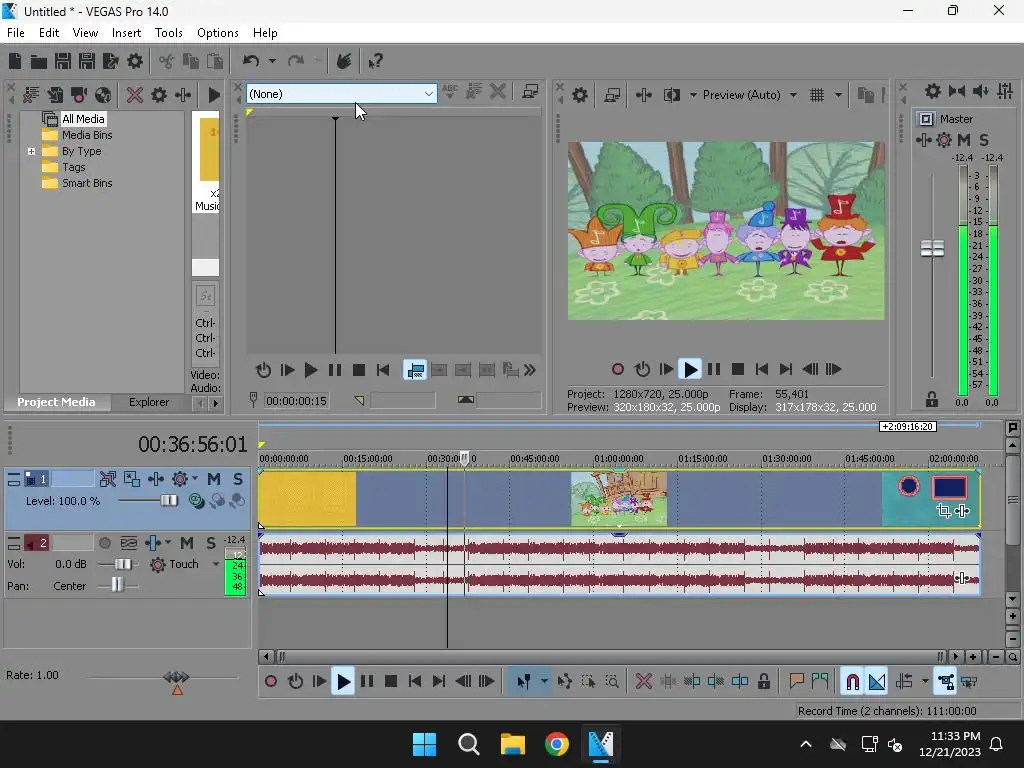Open Google Chrome from the taskbar
1024x768 pixels.
[556, 744]
